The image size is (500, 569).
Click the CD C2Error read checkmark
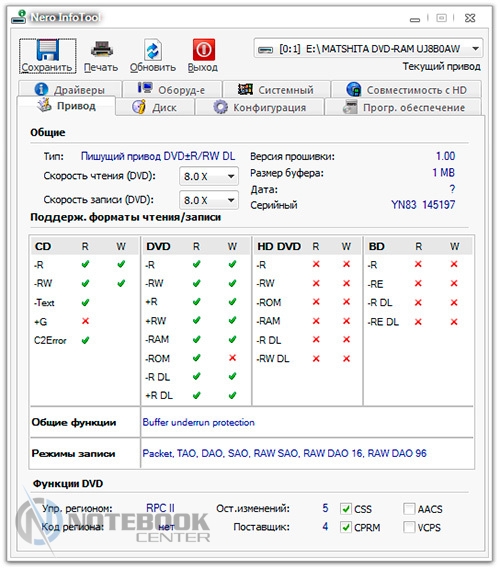(x=85, y=340)
